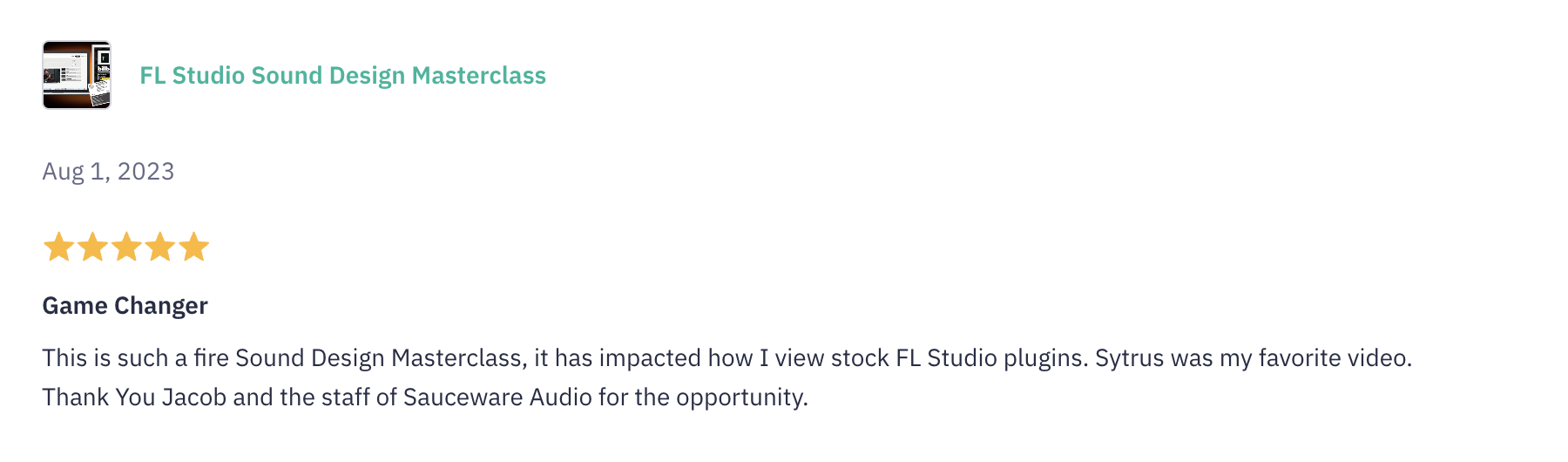Click the year 2023 in the date
This screenshot has height=462, width=1568.
[x=145, y=172]
